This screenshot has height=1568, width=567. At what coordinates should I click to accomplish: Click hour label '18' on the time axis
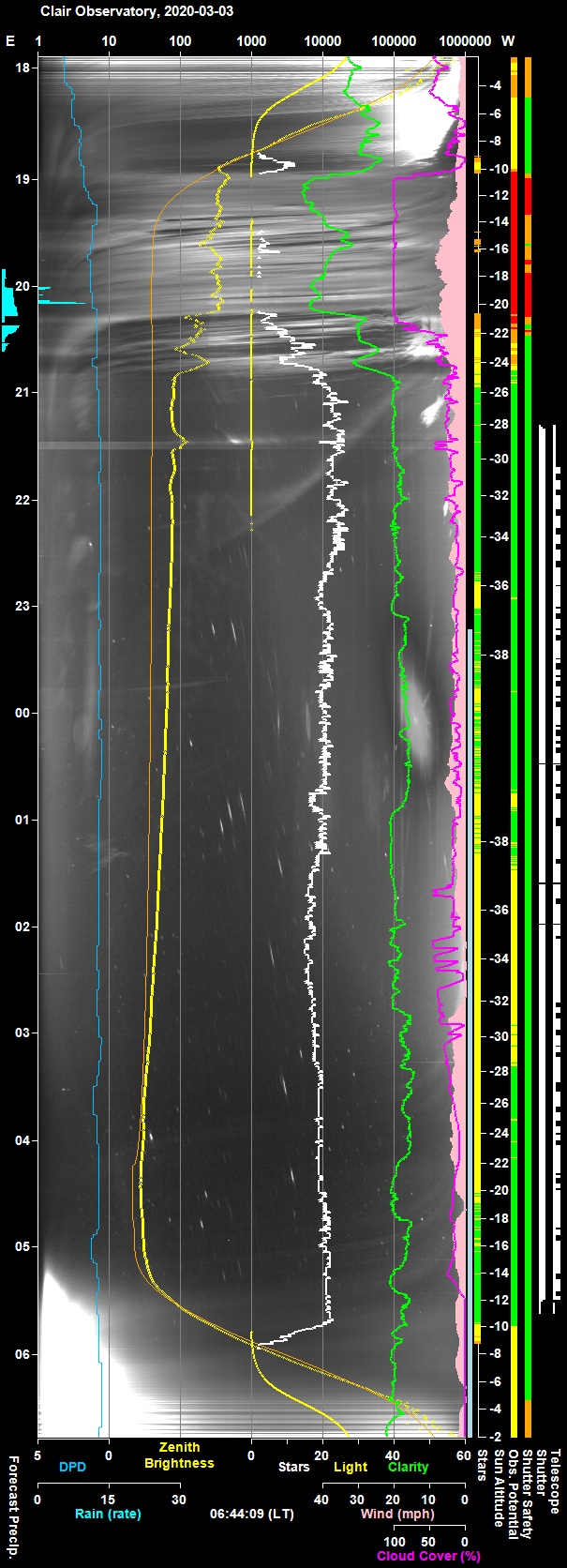click(22, 68)
